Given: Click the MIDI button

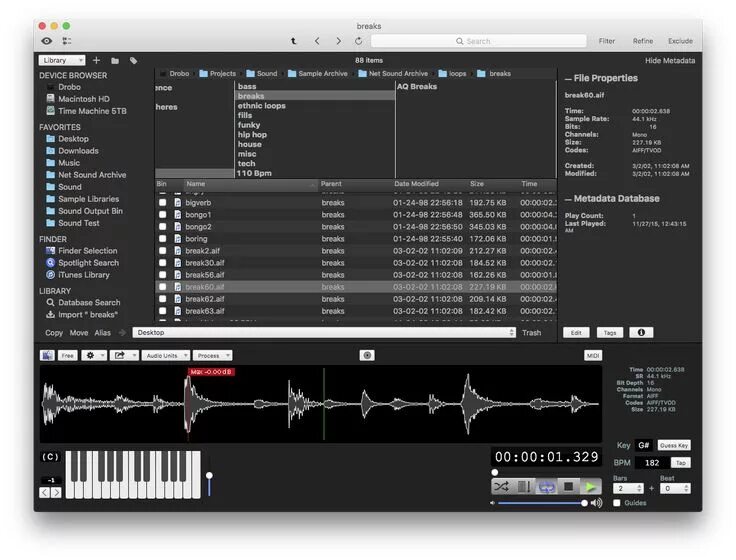Looking at the screenshot, I should point(593,356).
